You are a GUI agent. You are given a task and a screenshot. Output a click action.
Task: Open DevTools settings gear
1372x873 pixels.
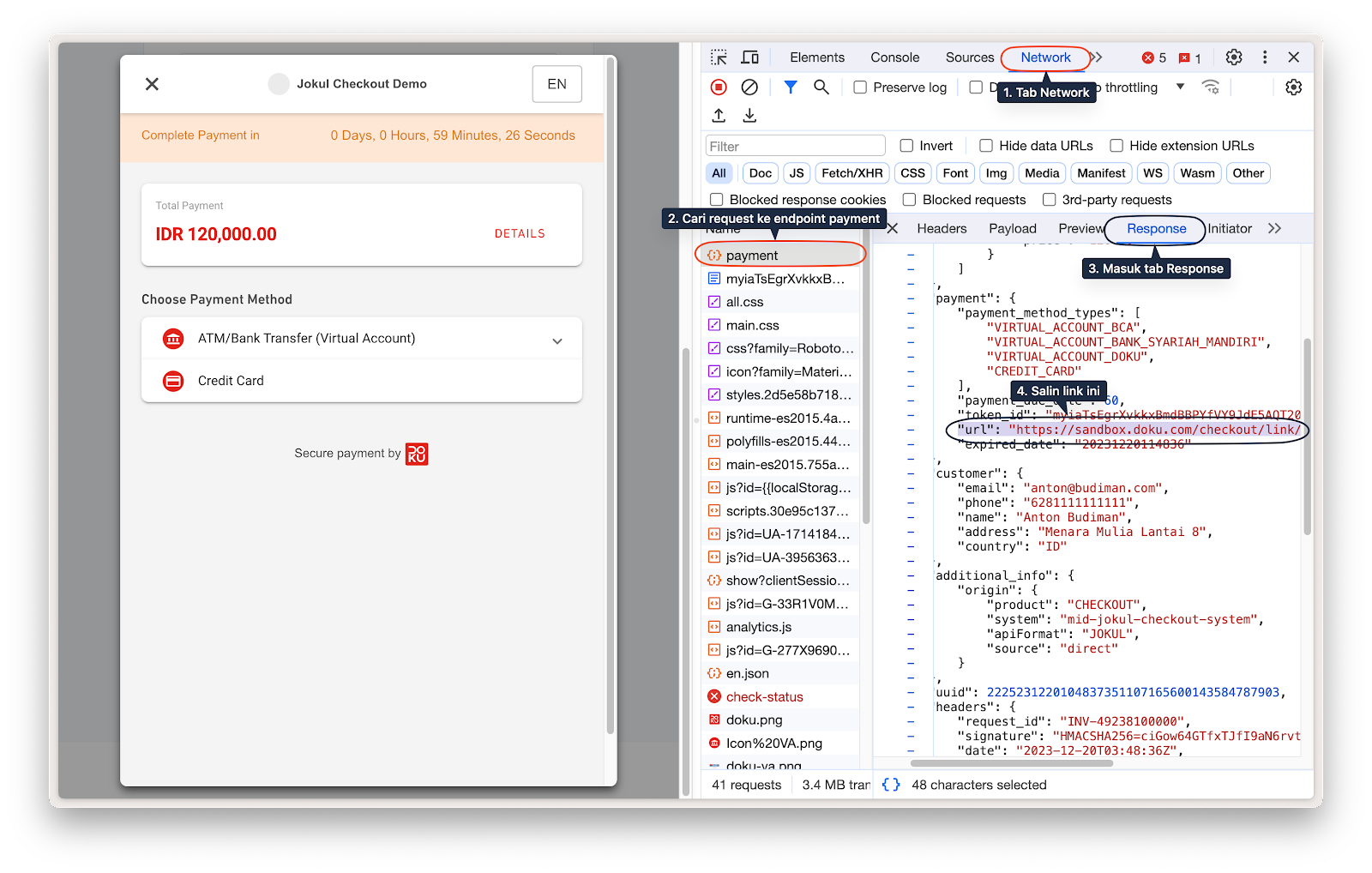[1234, 57]
